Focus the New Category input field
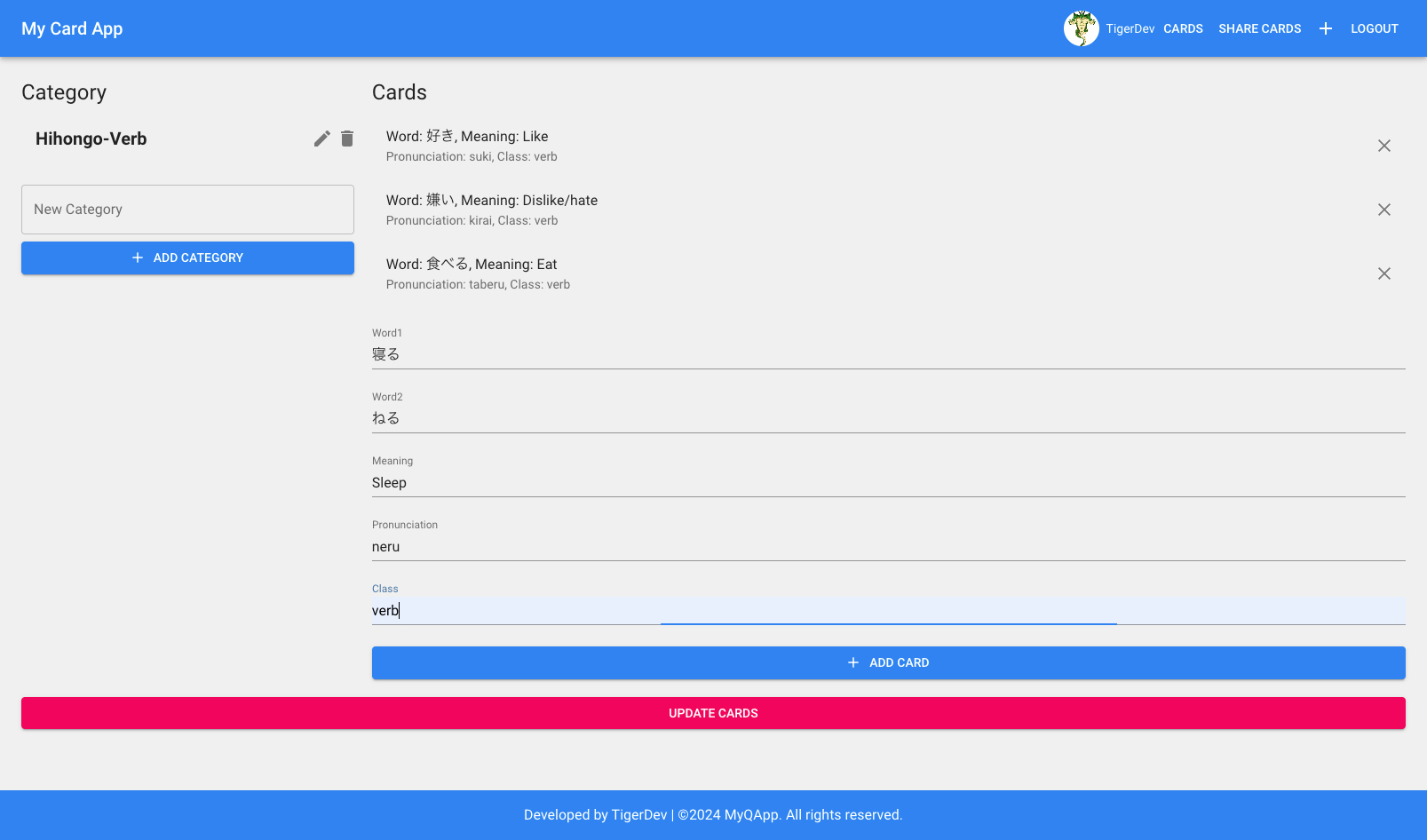The image size is (1427, 840). [187, 210]
